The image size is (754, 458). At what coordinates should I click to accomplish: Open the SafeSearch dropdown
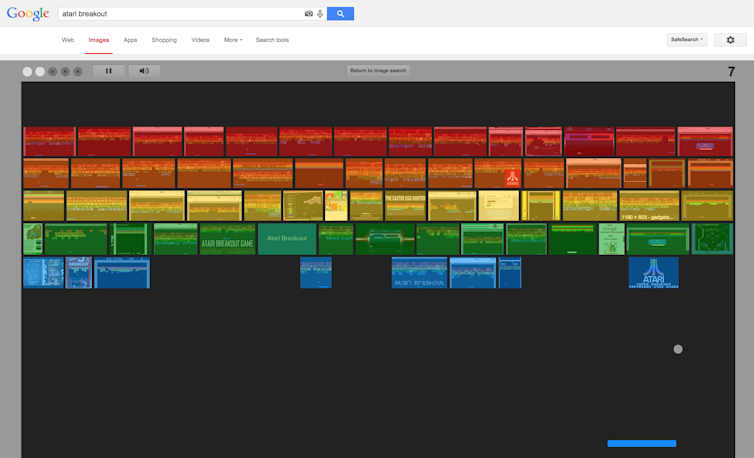pyautogui.click(x=687, y=40)
